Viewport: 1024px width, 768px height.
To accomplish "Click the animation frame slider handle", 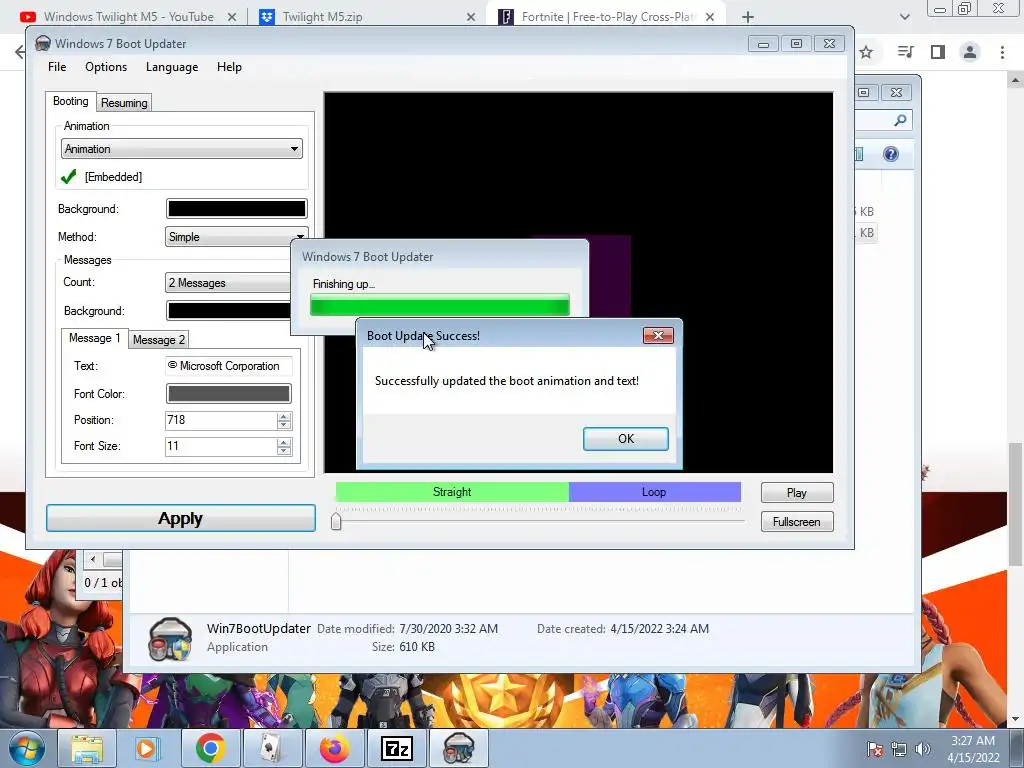I will click(336, 521).
